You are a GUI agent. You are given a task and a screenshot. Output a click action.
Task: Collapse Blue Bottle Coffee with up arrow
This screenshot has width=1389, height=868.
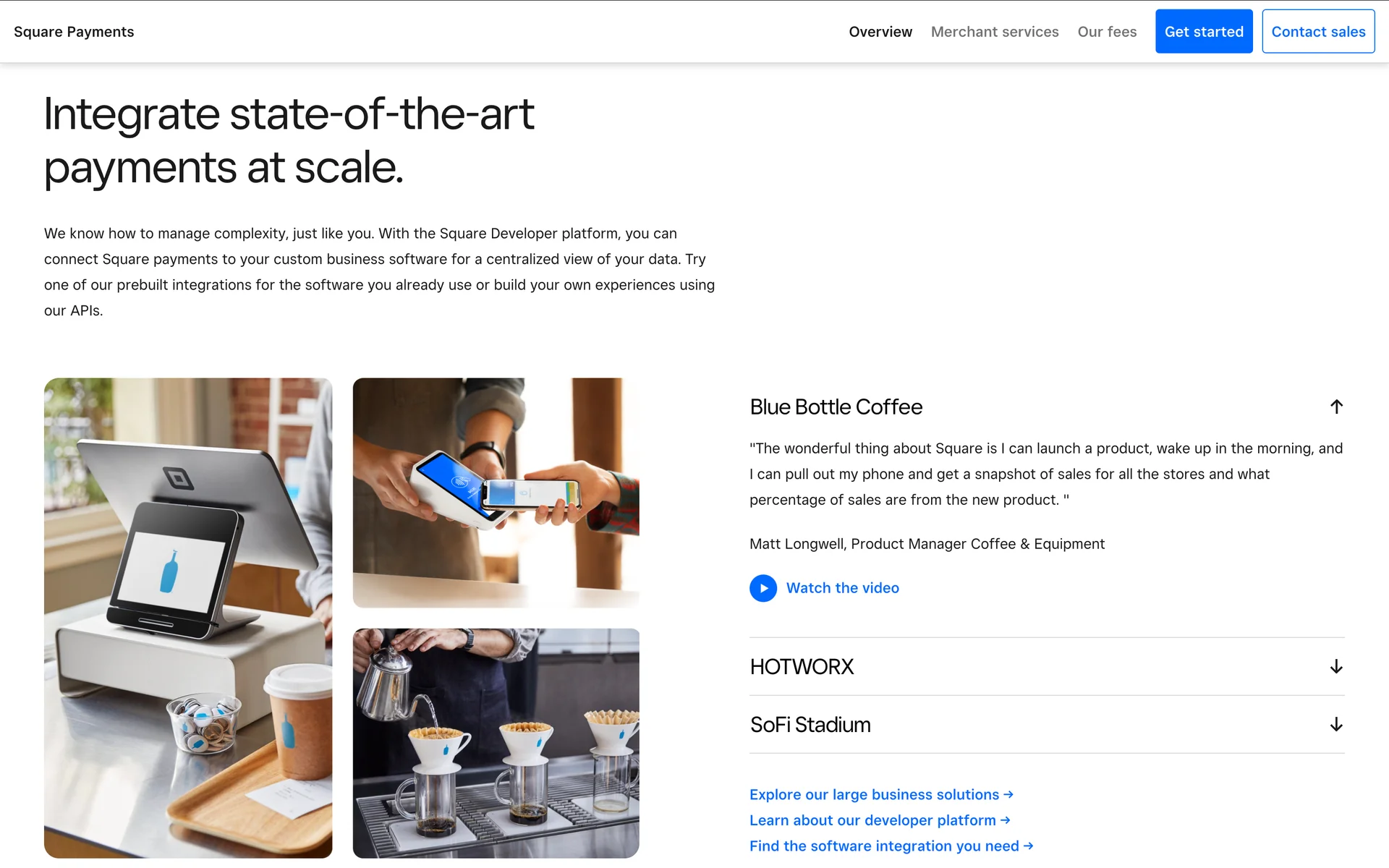click(1336, 407)
